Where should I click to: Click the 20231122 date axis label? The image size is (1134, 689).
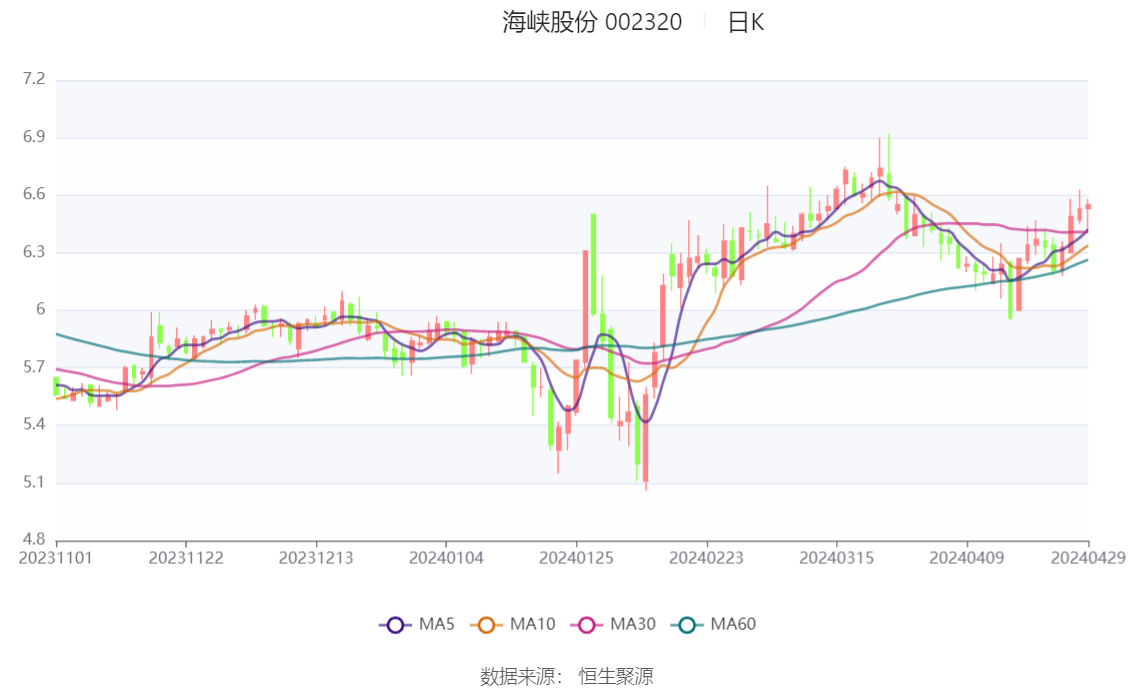click(186, 558)
